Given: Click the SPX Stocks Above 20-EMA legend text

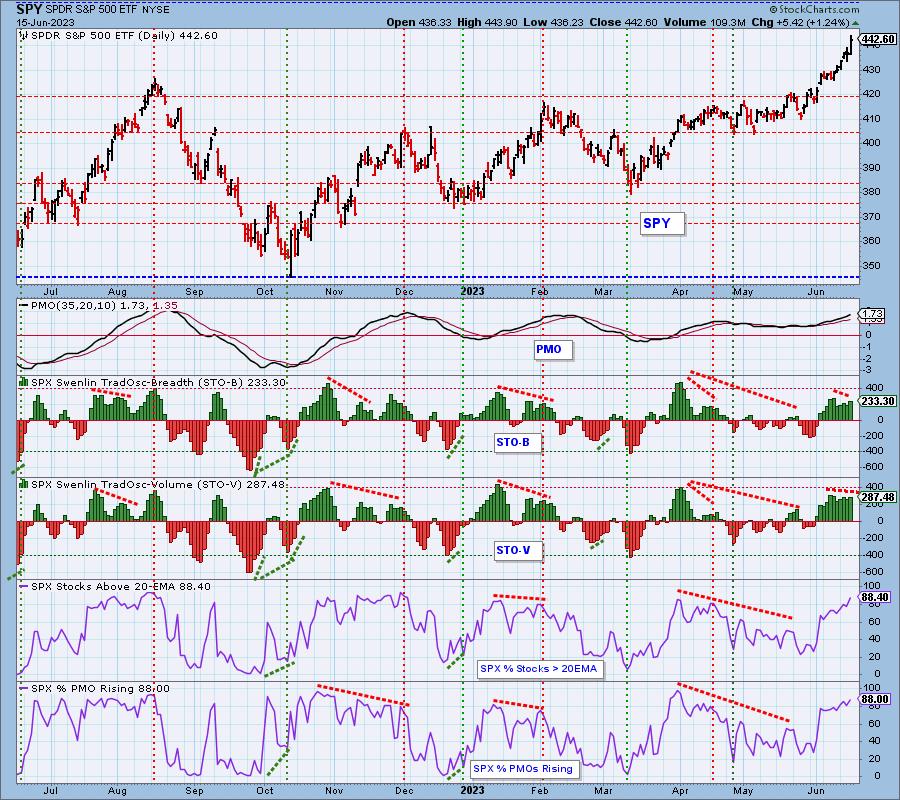Looking at the screenshot, I should 121,587.
